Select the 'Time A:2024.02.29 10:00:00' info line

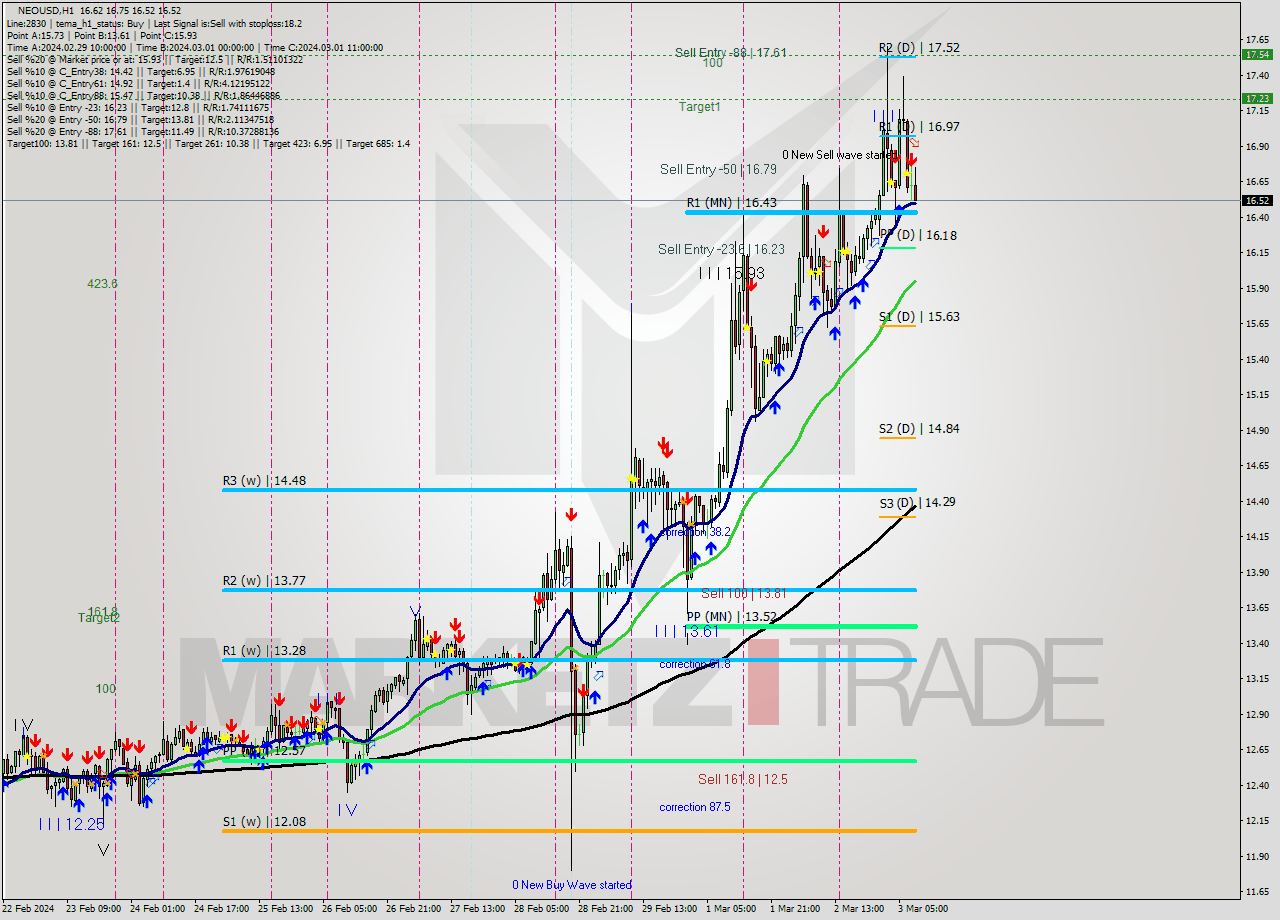pyautogui.click(x=66, y=47)
